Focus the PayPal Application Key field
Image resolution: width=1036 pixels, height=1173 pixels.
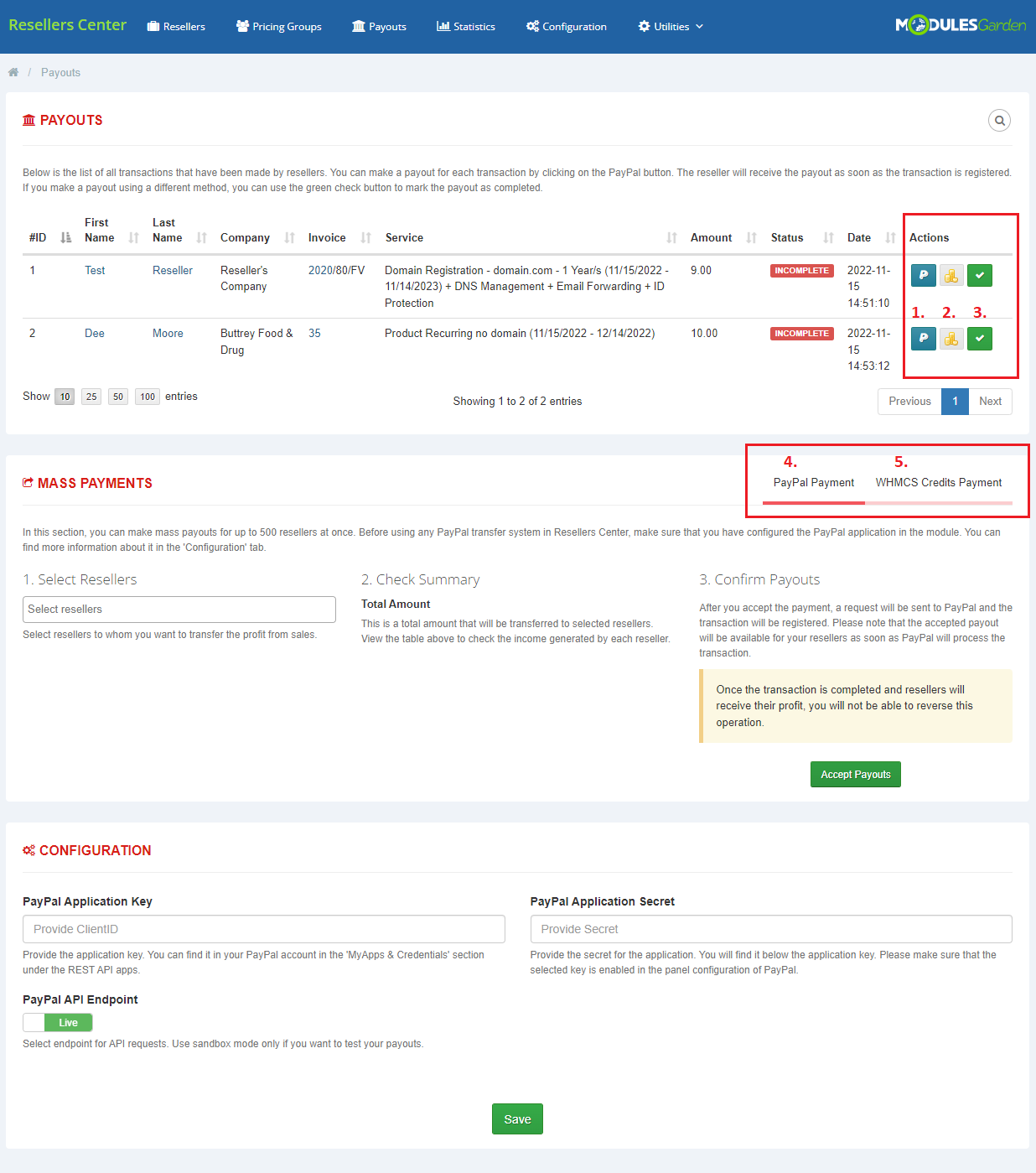[264, 929]
